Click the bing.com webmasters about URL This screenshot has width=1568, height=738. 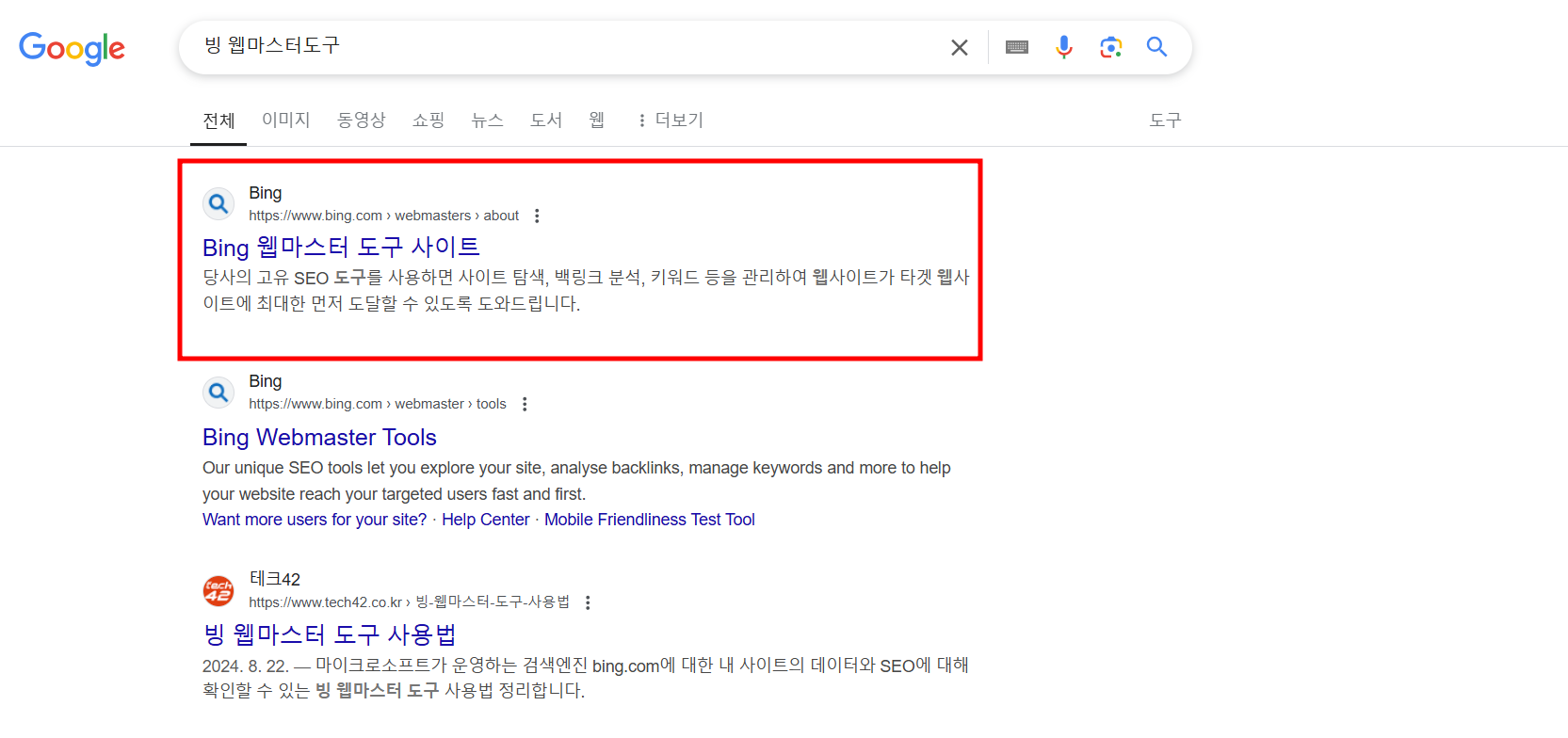coord(384,216)
